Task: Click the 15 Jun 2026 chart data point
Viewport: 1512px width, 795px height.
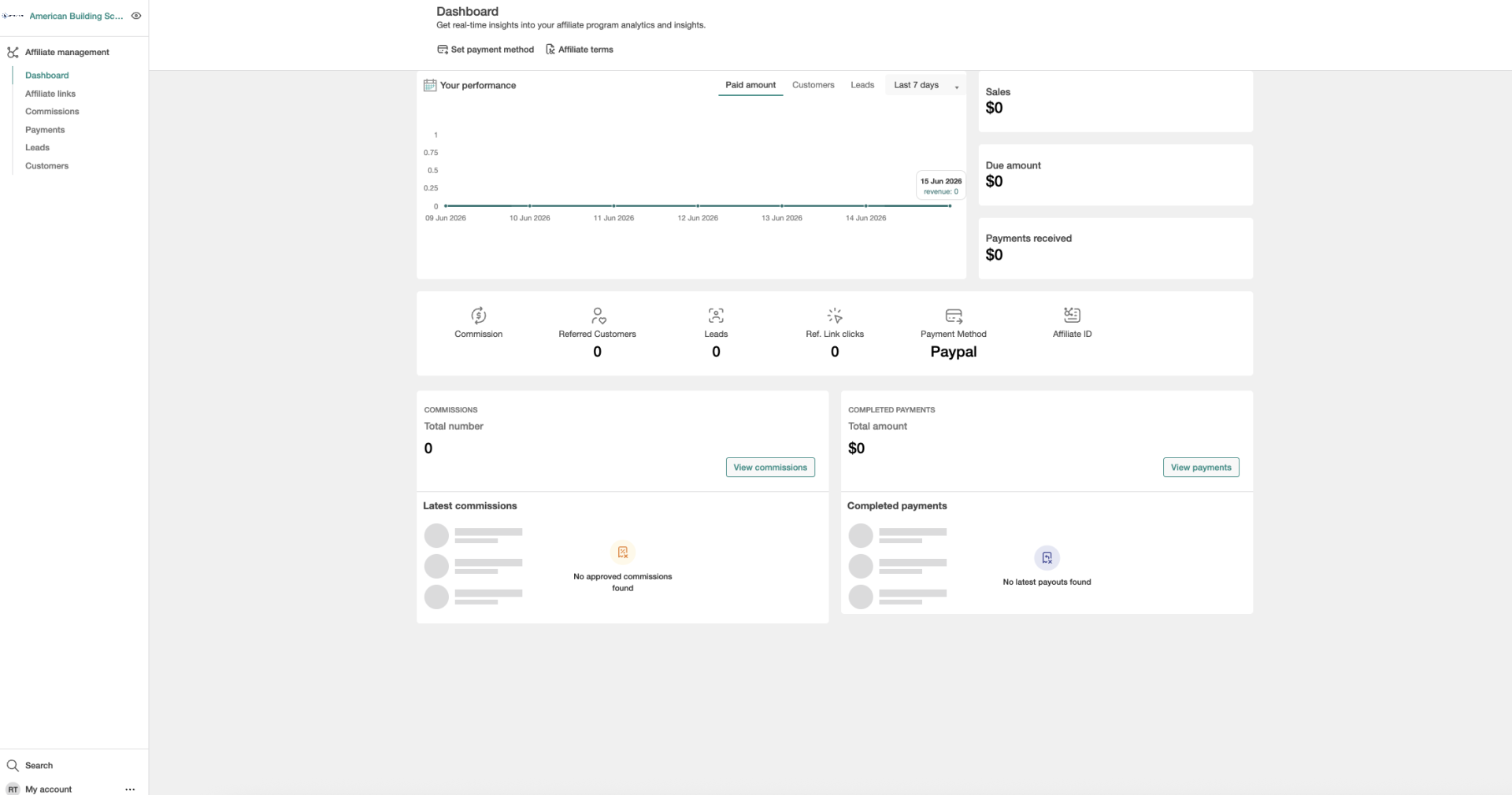Action: click(950, 206)
